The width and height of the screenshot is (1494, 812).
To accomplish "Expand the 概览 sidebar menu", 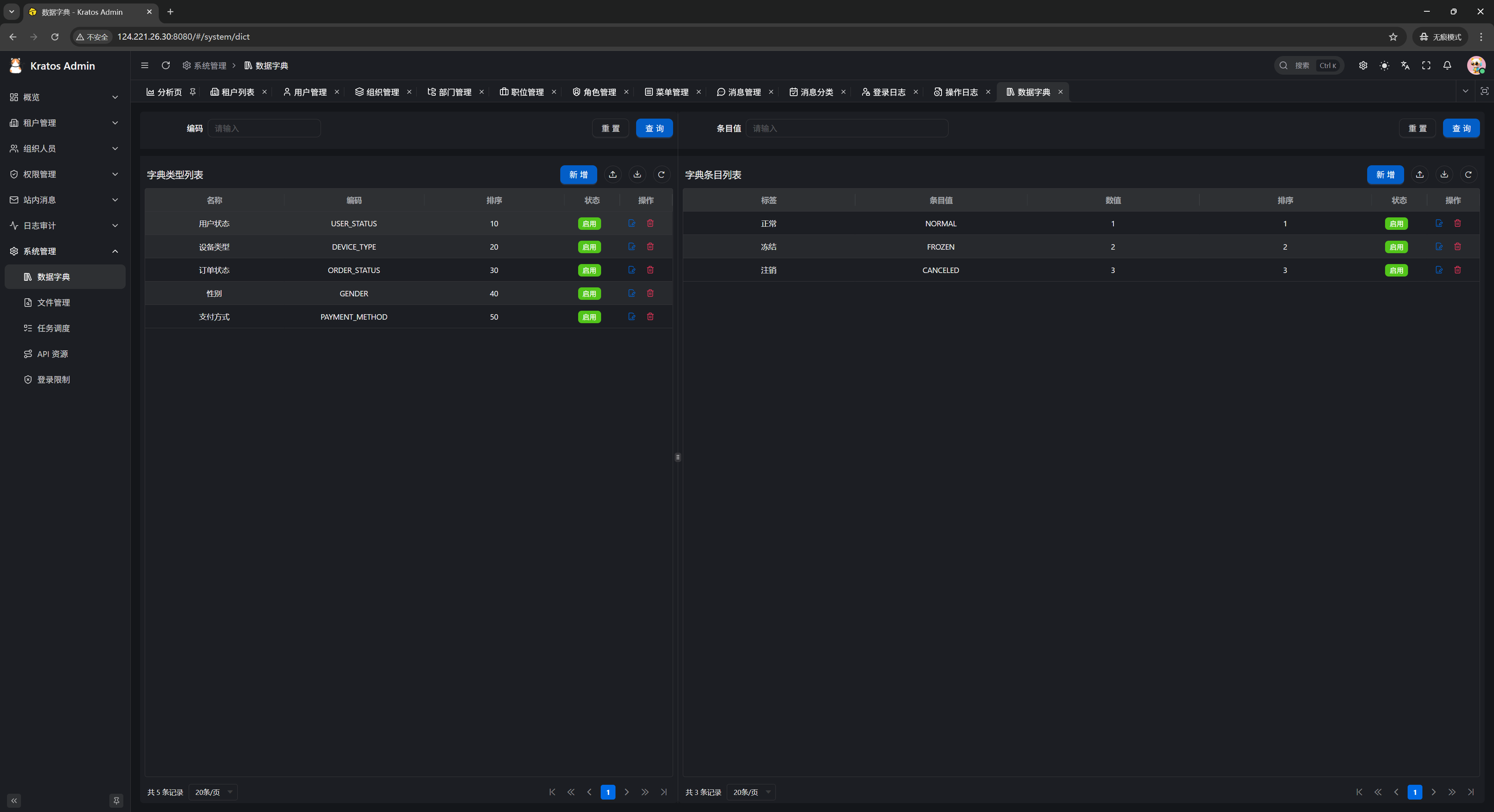I will 65,97.
